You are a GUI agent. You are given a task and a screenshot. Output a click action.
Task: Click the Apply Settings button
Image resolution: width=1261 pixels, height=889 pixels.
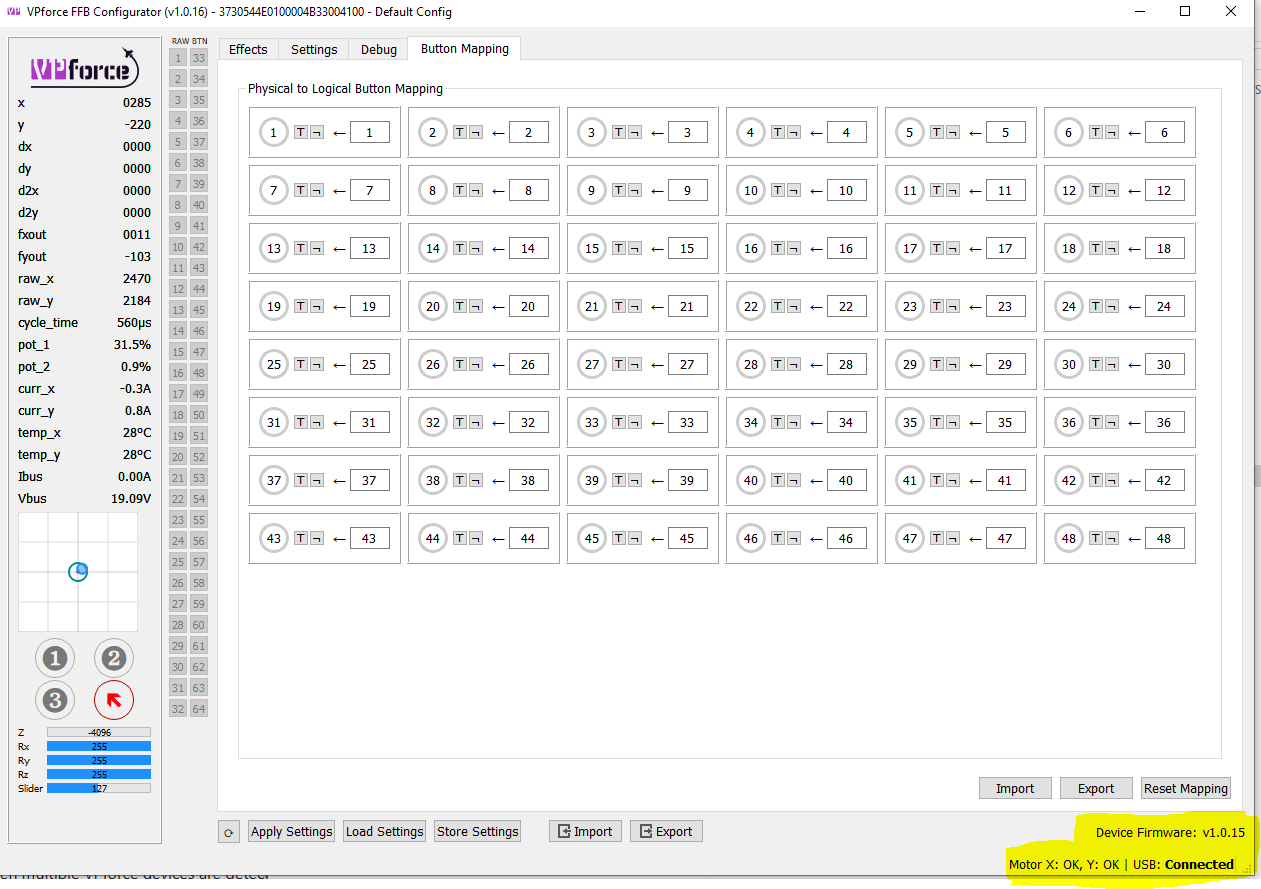[x=291, y=831]
